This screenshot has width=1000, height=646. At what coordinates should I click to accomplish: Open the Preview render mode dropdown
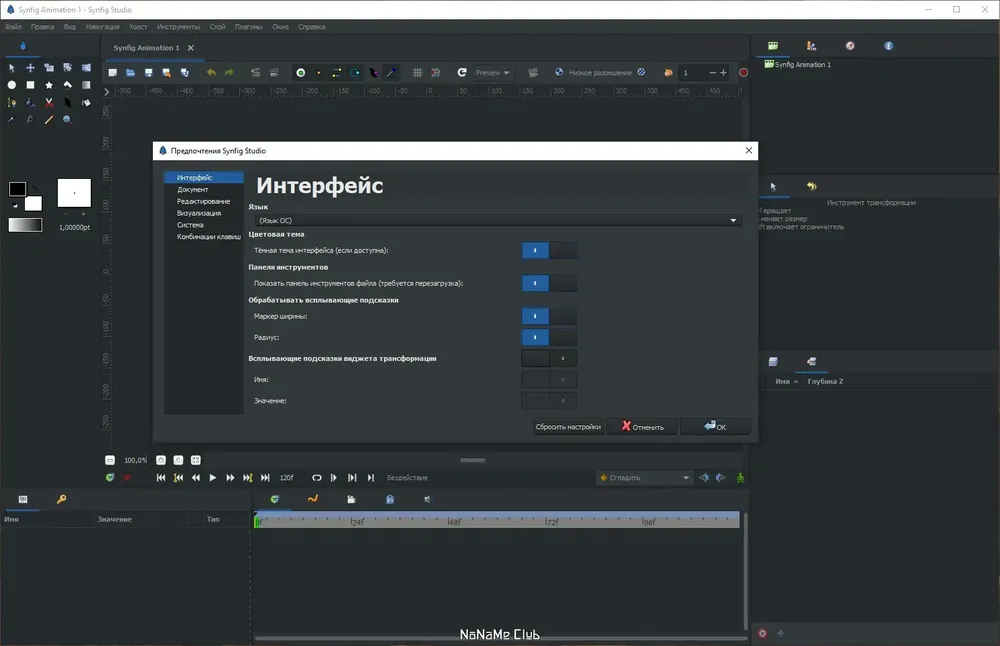[492, 73]
